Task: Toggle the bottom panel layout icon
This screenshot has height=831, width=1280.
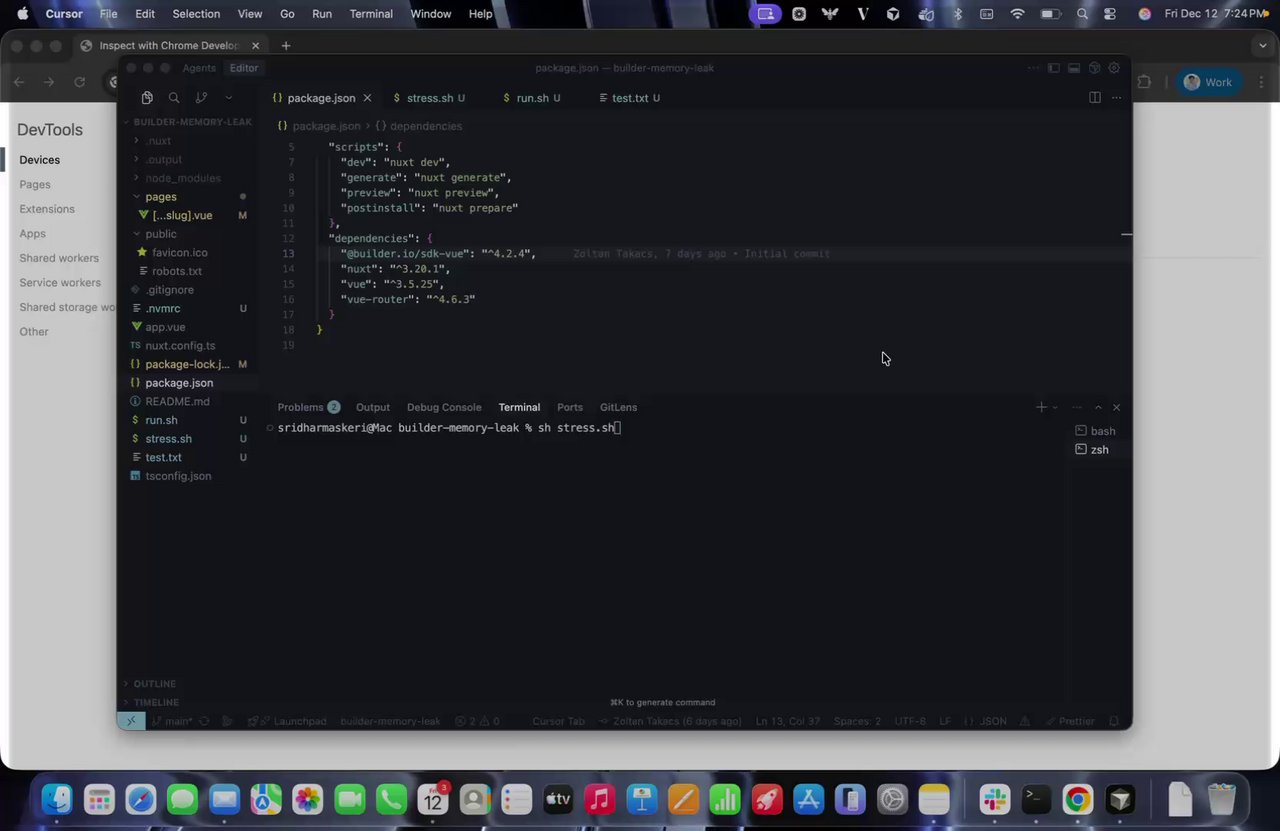Action: pos(1074,68)
